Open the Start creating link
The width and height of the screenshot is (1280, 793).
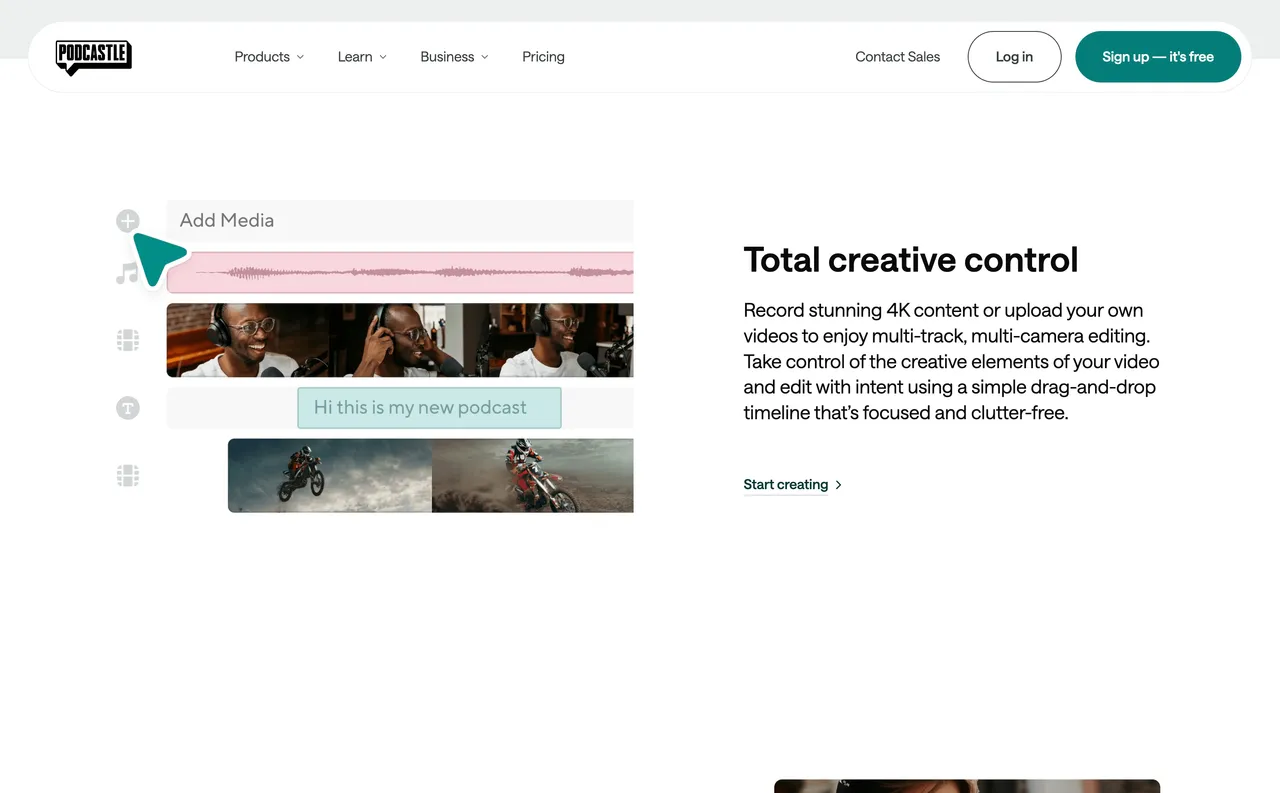786,484
